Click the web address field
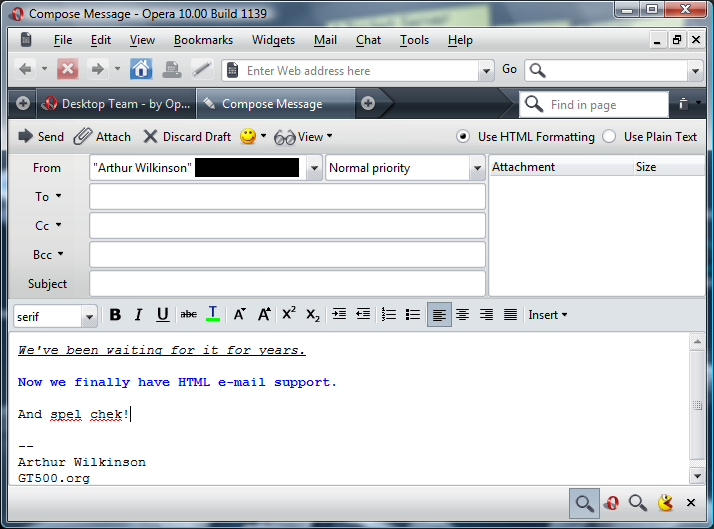Image resolution: width=714 pixels, height=529 pixels. pyautogui.click(x=358, y=71)
